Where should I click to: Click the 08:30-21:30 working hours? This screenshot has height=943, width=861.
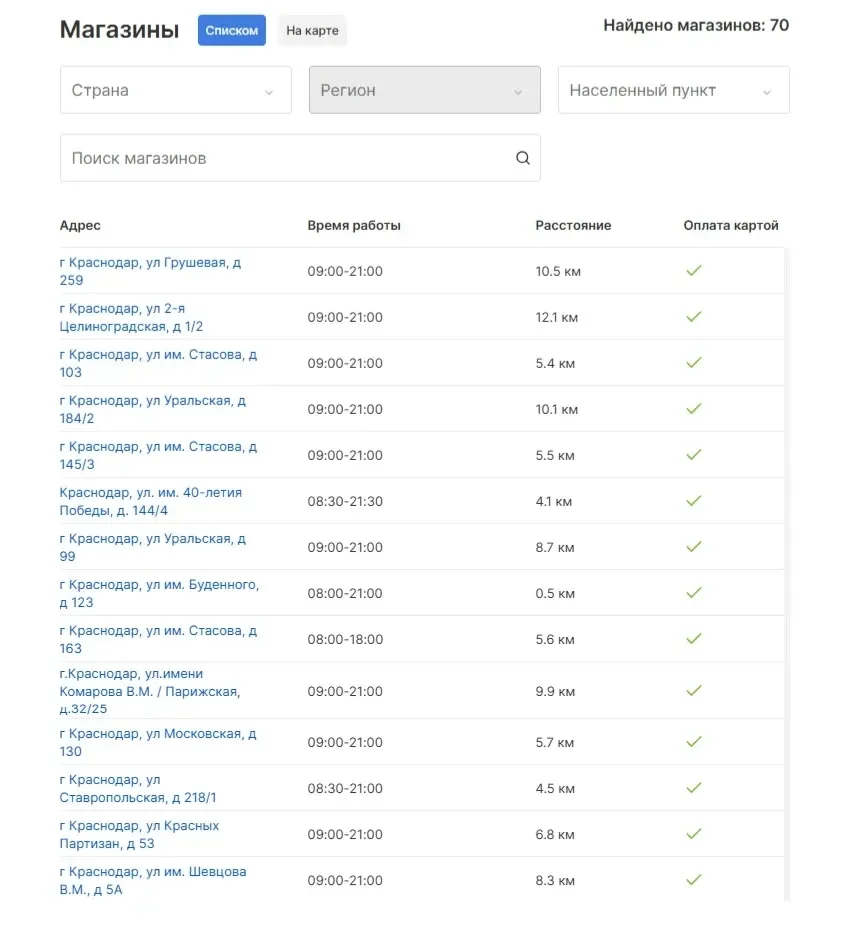click(345, 502)
